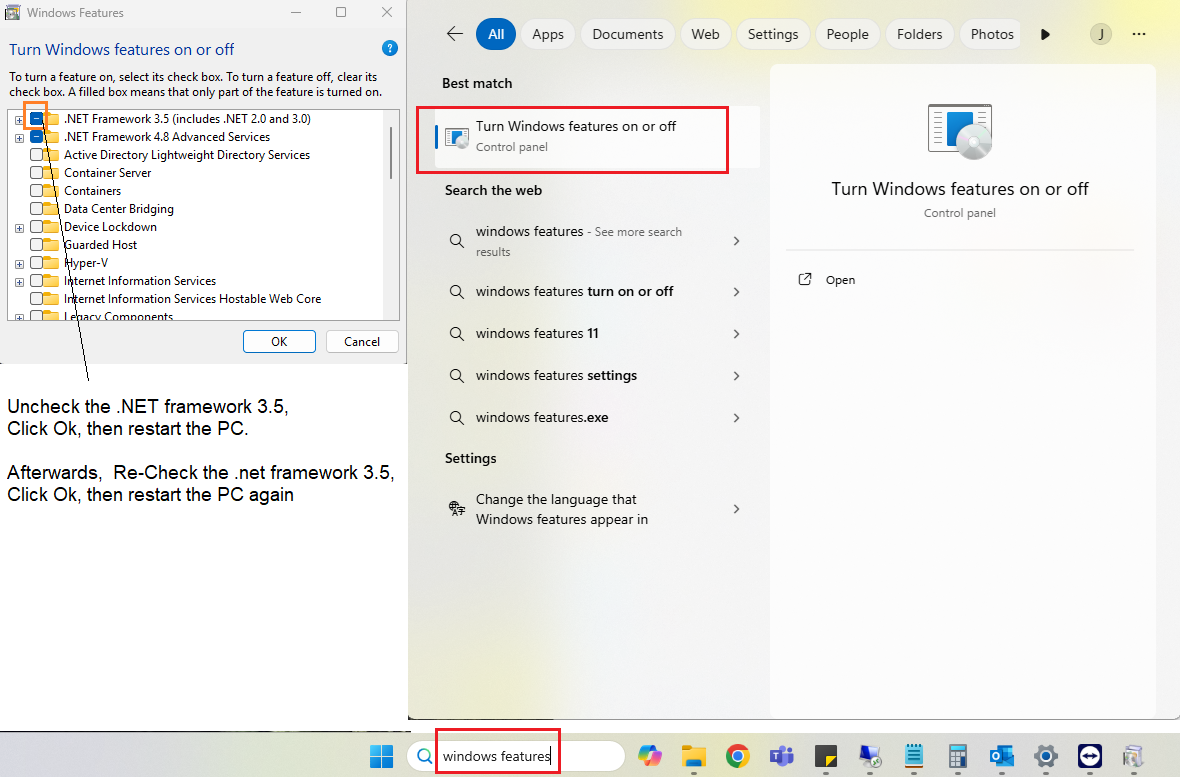Click Open under Turn Windows features on or off
The height and width of the screenshot is (777, 1180).
click(x=840, y=280)
